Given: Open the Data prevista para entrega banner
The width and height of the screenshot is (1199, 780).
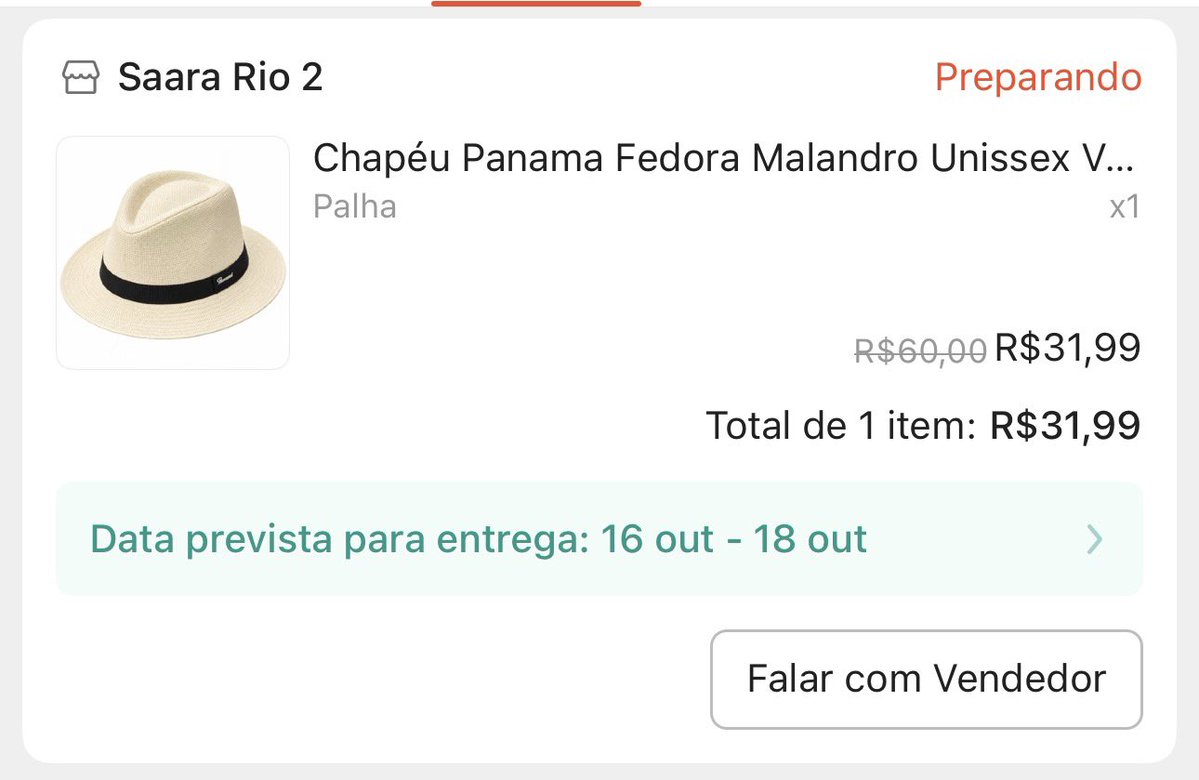Looking at the screenshot, I should pyautogui.click(x=600, y=538).
